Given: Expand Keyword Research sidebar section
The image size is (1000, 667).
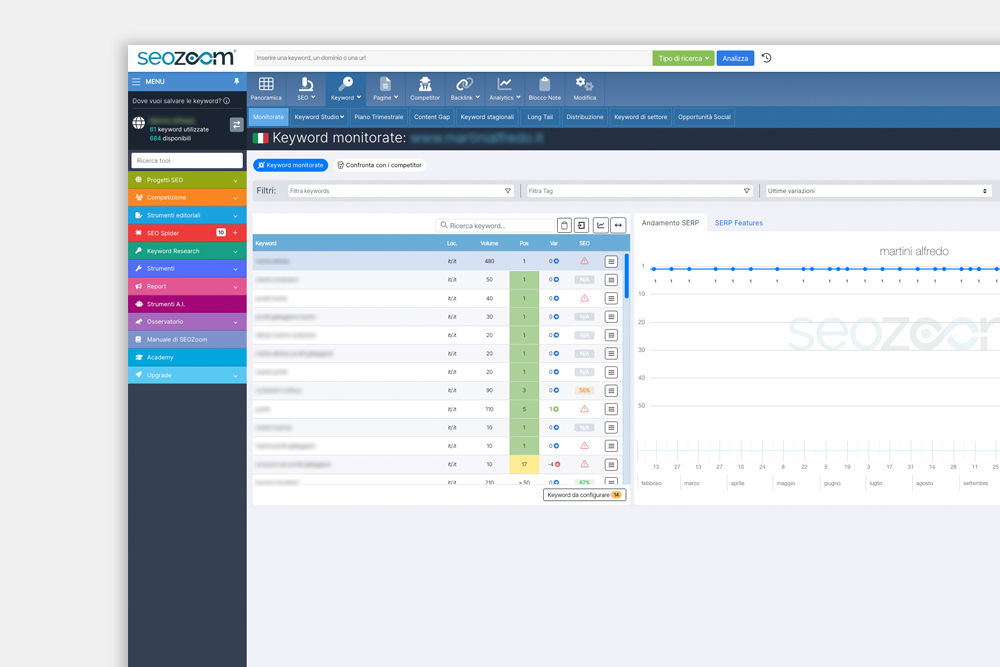Looking at the screenshot, I should coord(187,251).
